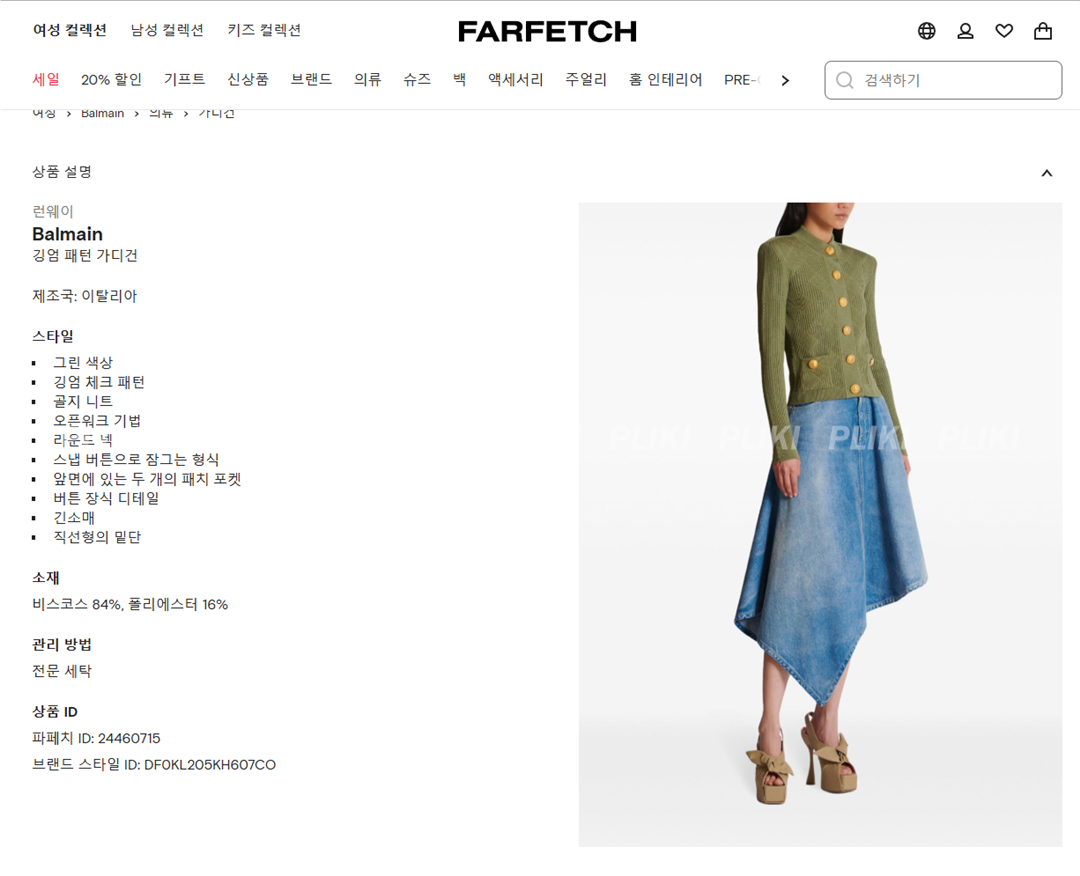Focus the 검색하기 search field
Viewport: 1080px width, 876px height.
pos(943,80)
